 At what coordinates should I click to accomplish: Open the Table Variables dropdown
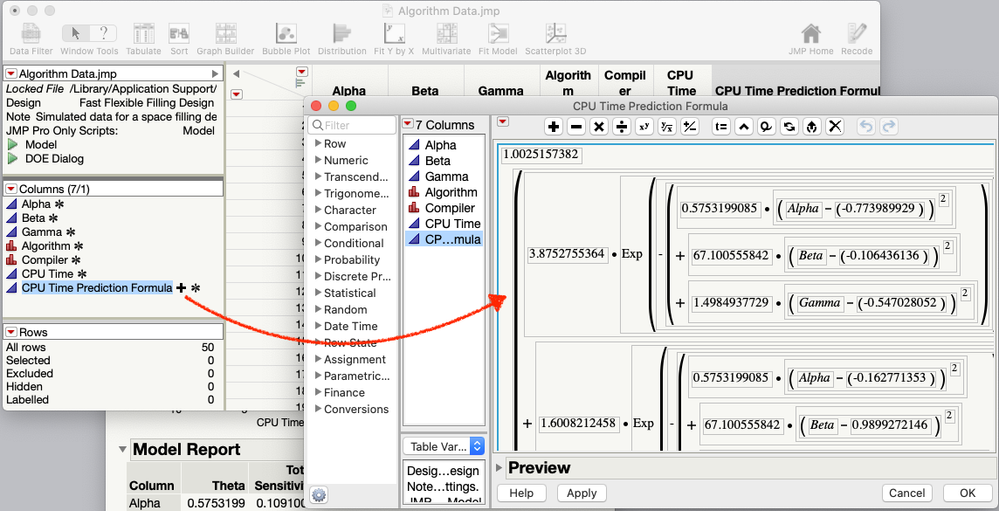tap(443, 447)
